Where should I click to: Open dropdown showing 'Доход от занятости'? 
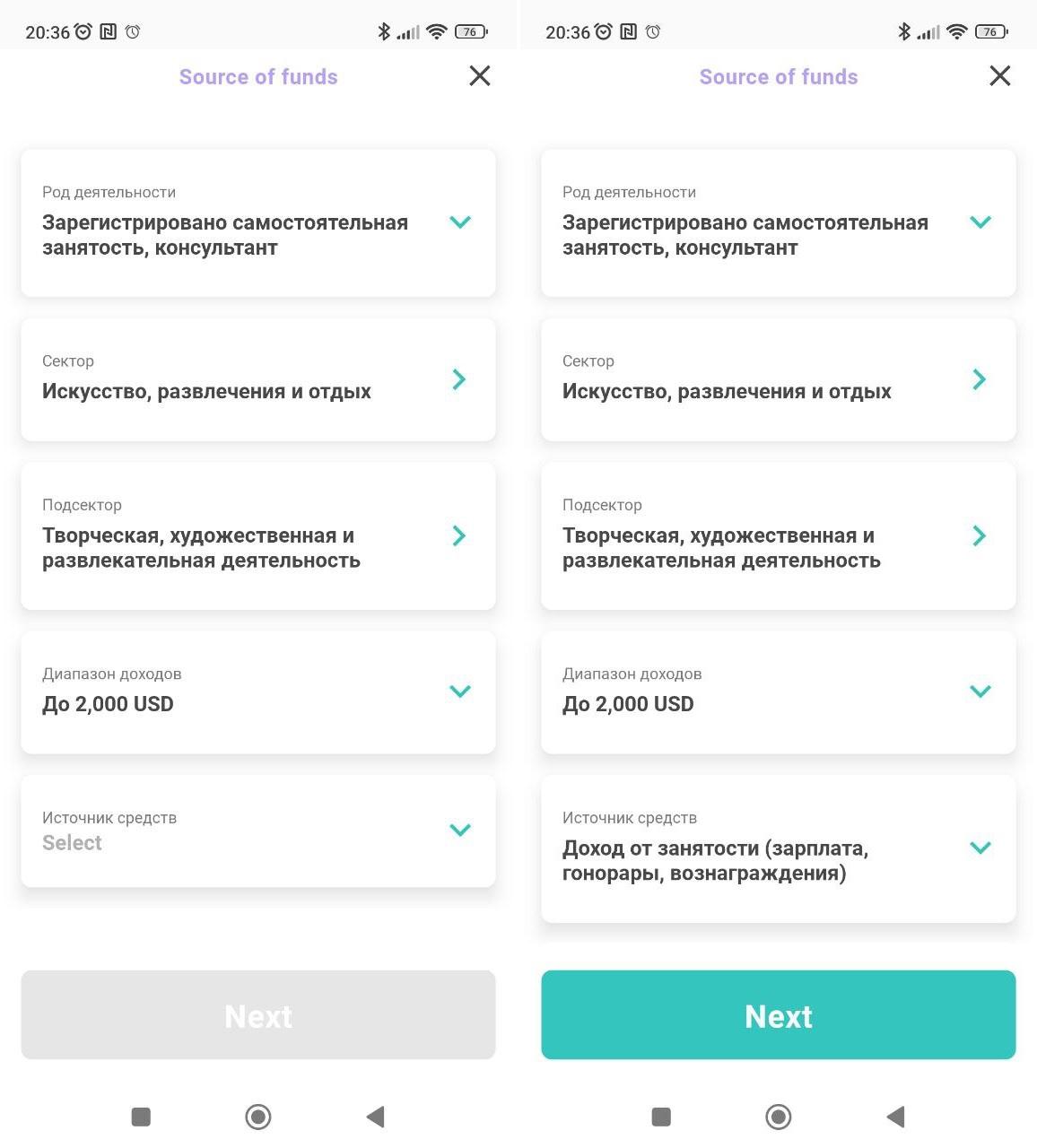coord(778,849)
